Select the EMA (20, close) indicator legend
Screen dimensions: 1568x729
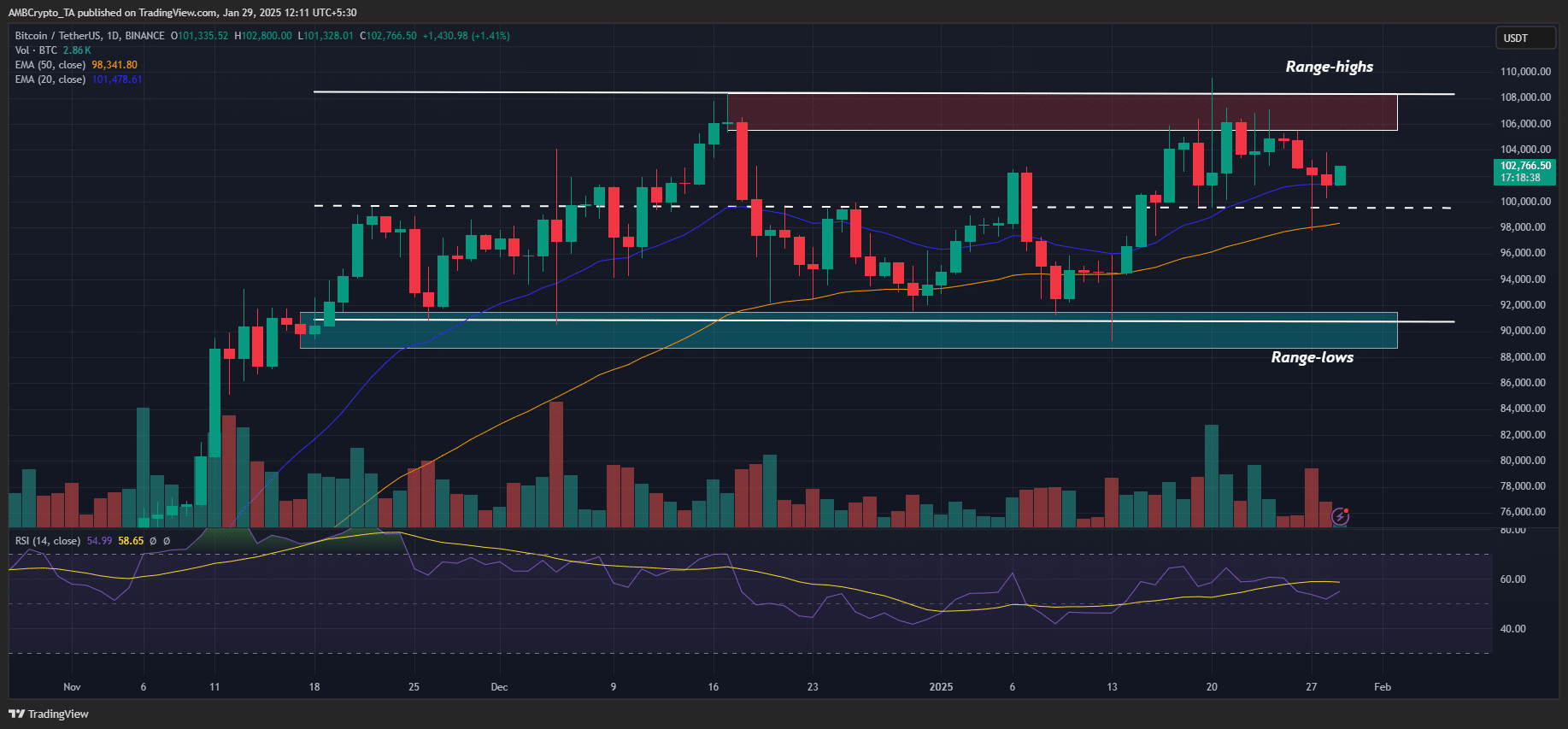click(50, 79)
